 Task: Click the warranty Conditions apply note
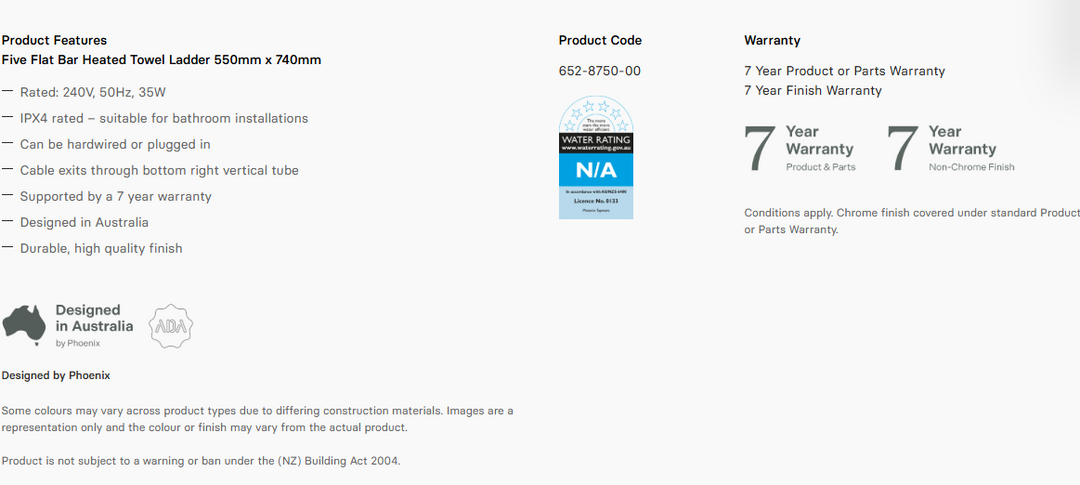click(x=913, y=221)
